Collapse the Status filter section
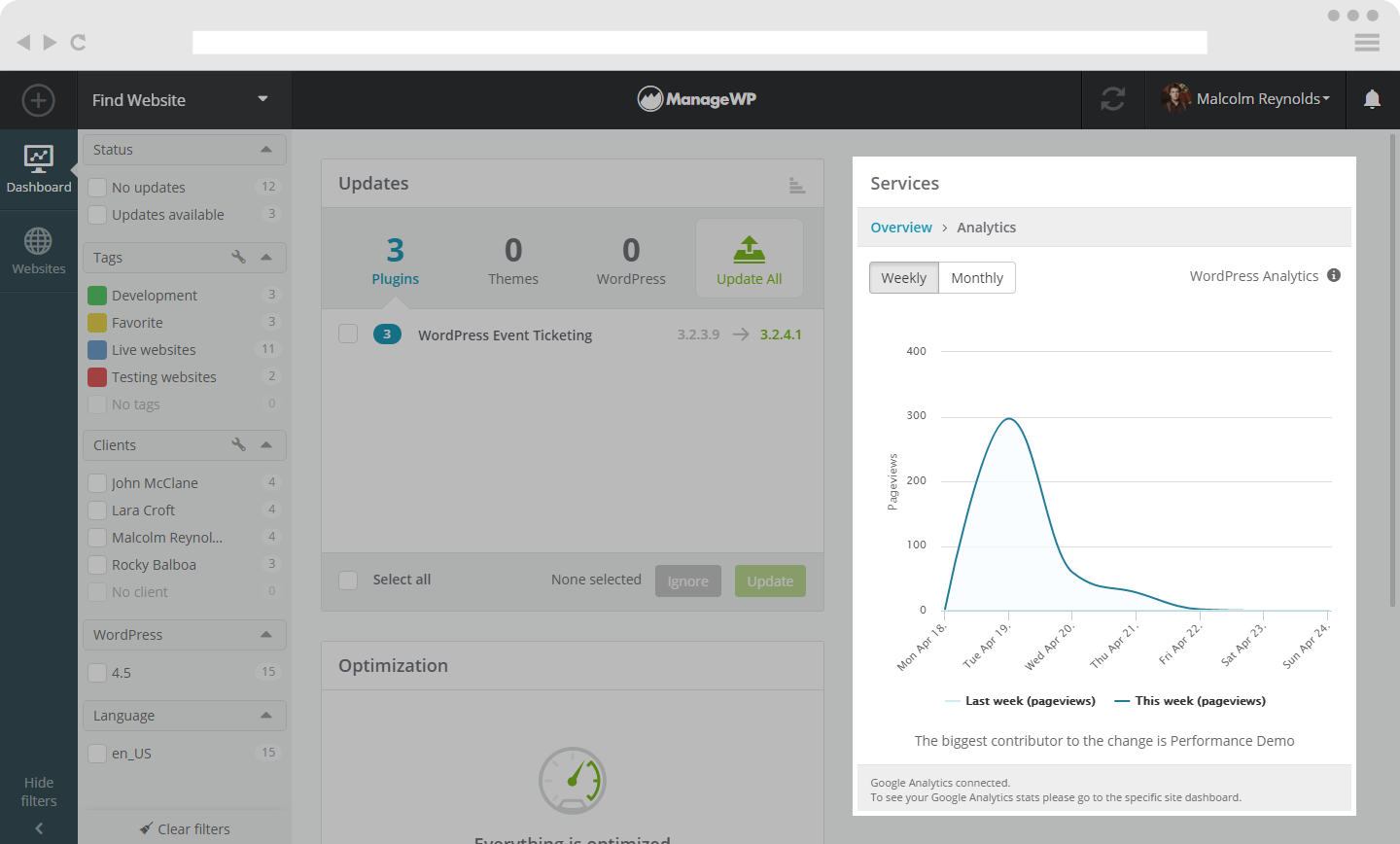The width and height of the screenshot is (1400, 844). pyautogui.click(x=266, y=149)
